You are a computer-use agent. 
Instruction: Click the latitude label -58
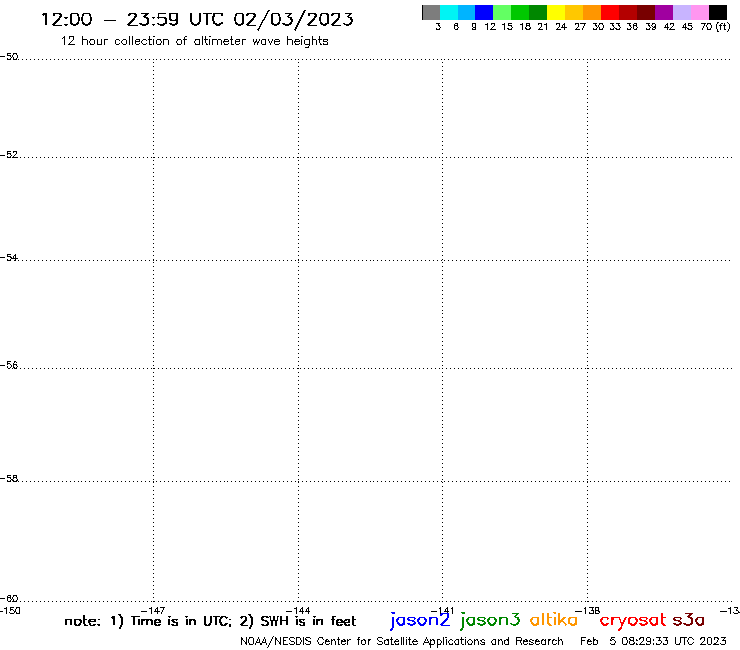[9, 479]
